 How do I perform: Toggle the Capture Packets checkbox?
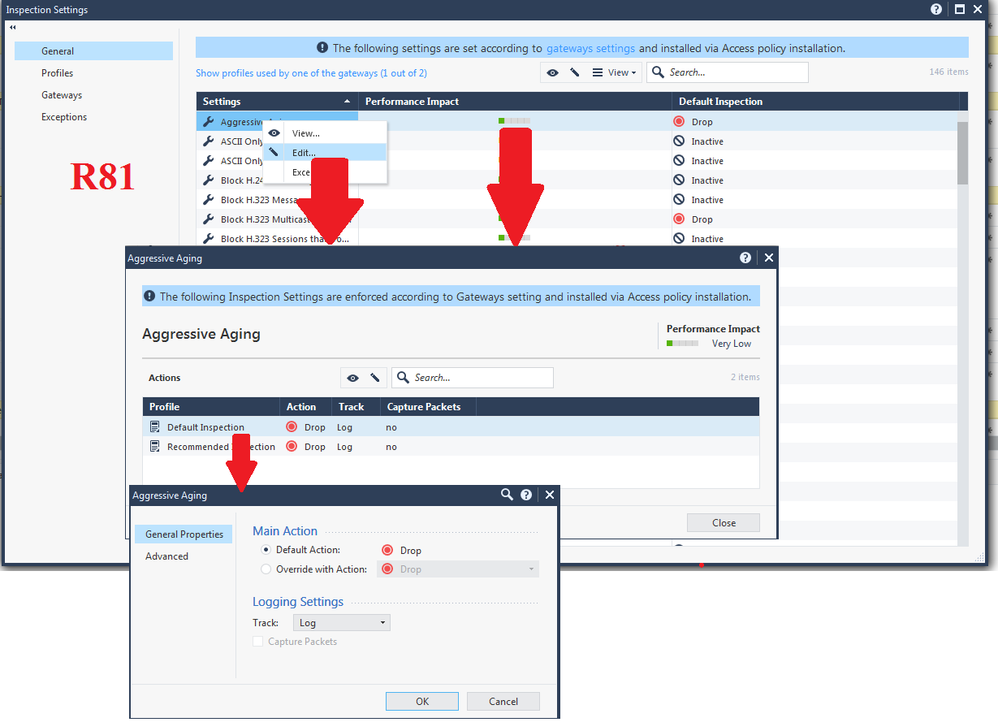pos(258,642)
